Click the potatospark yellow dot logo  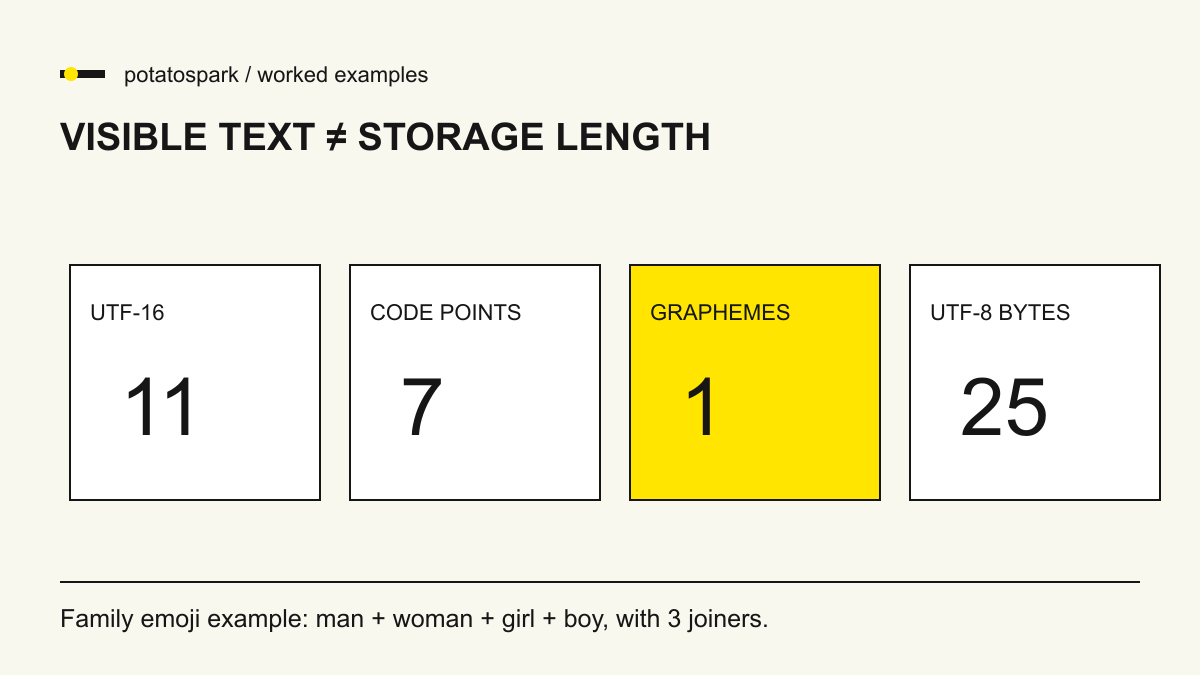click(x=71, y=74)
